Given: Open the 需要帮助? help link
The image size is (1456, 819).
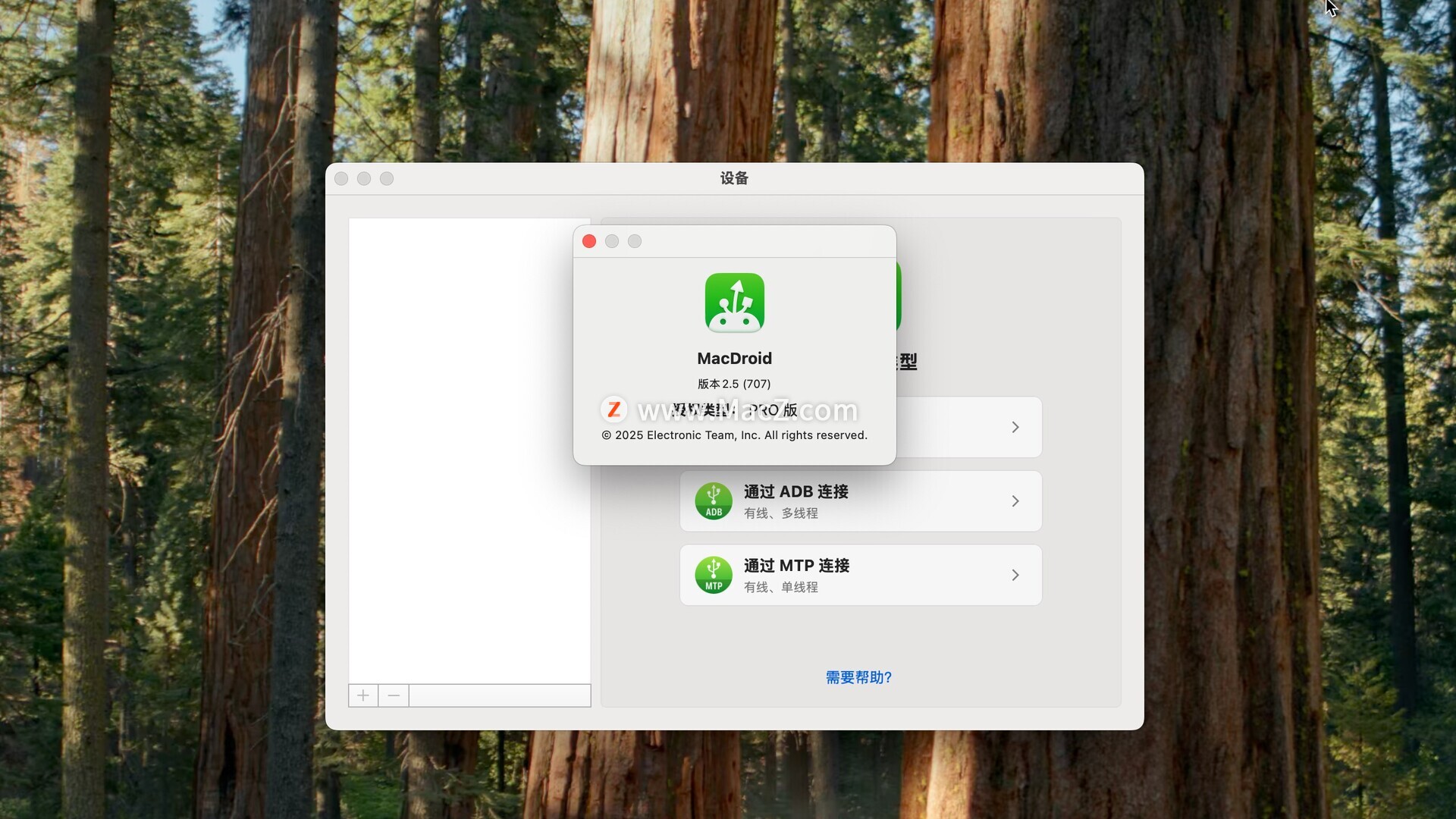Looking at the screenshot, I should tap(858, 677).
